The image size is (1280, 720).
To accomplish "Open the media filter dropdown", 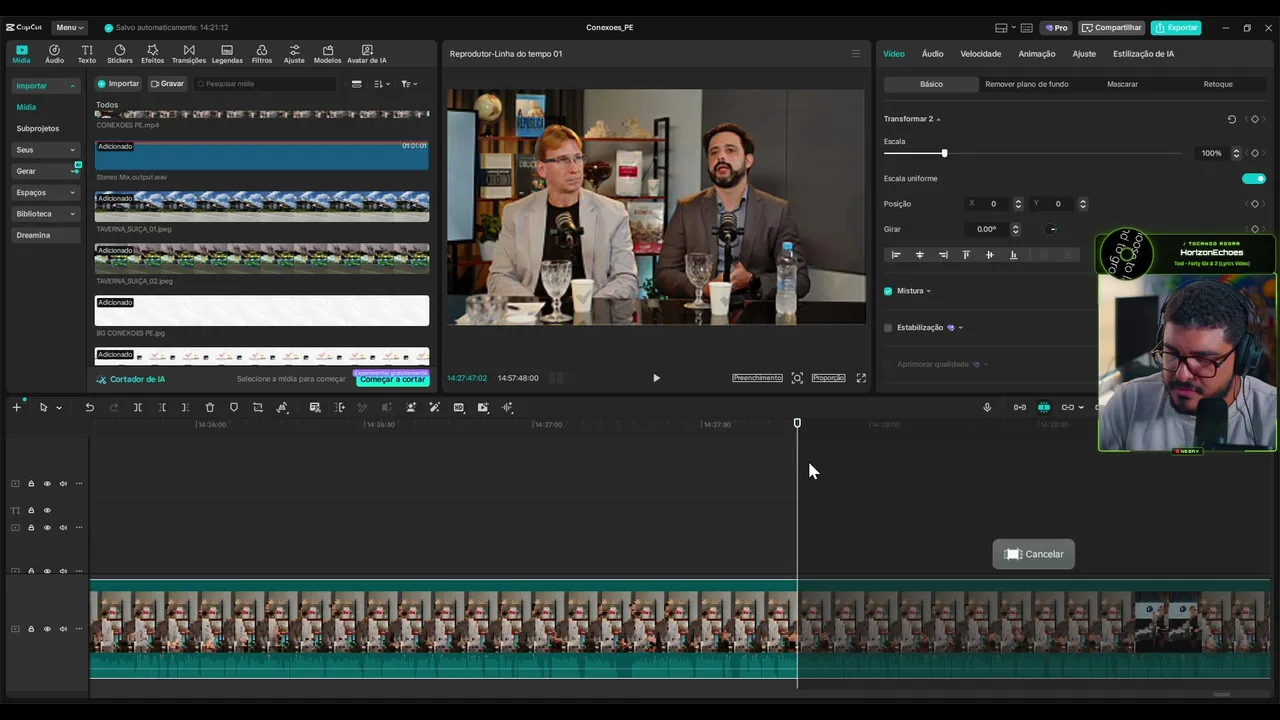I will tap(409, 84).
